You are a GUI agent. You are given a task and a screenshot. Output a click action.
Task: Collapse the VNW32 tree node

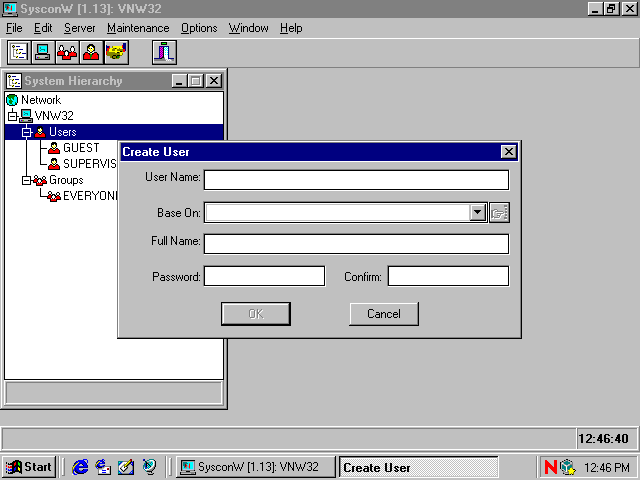coord(12,116)
